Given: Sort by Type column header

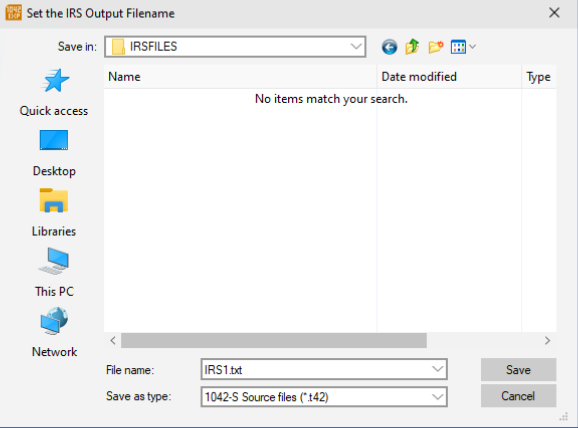Looking at the screenshot, I should click(539, 77).
